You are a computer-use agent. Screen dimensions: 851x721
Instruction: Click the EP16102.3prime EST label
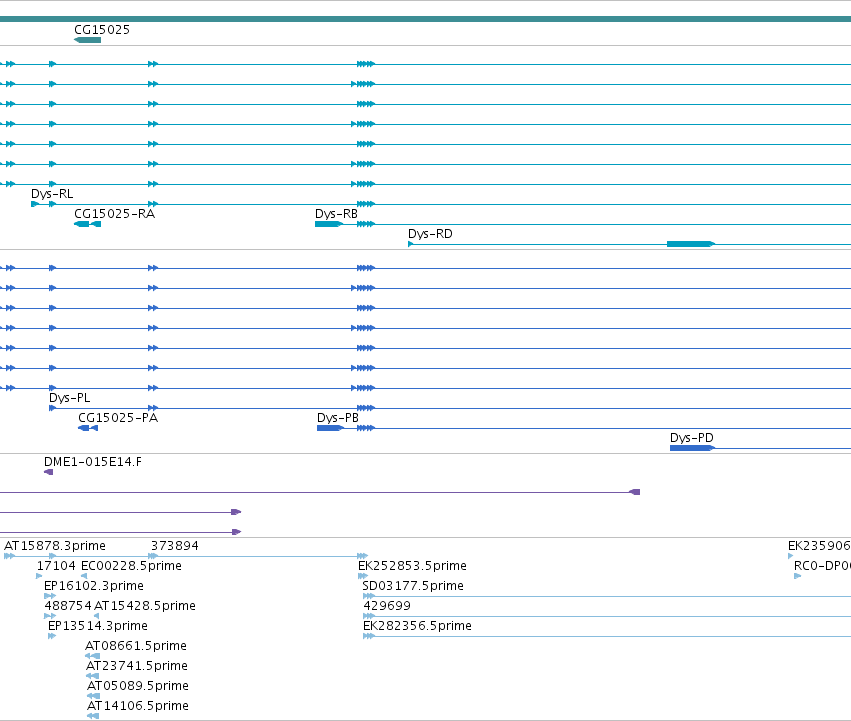[x=94, y=586]
